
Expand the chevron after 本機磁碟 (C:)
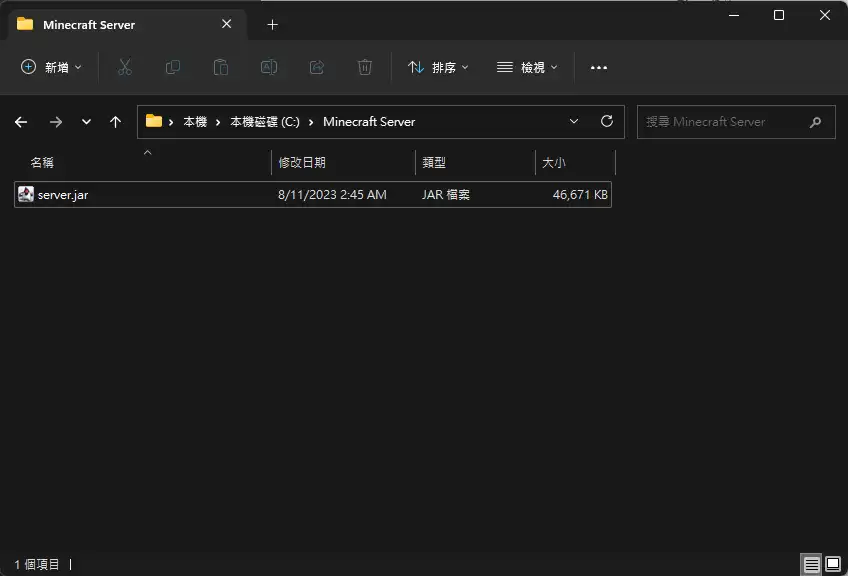311,122
